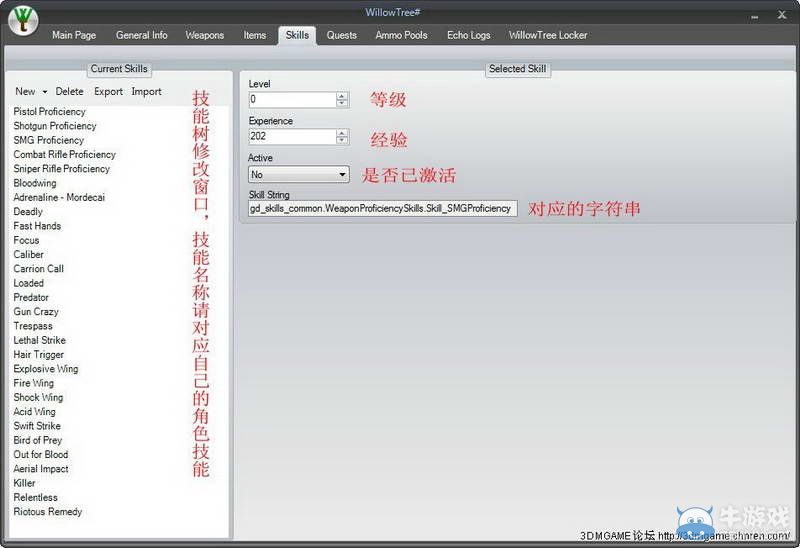Select the Acid Wing skill
Screen dimensions: 800x548
[x=35, y=411]
